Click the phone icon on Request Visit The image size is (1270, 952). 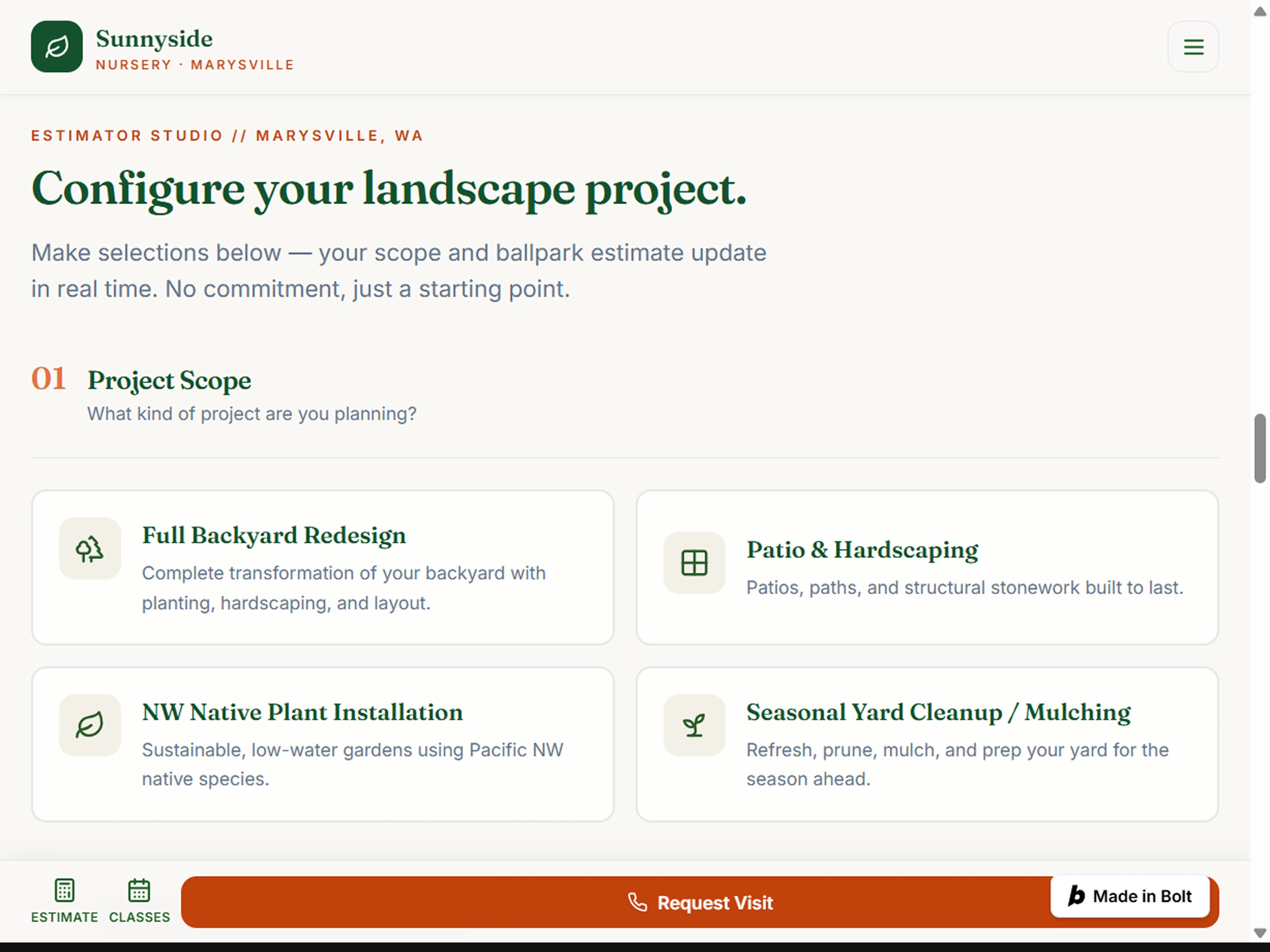click(x=637, y=902)
